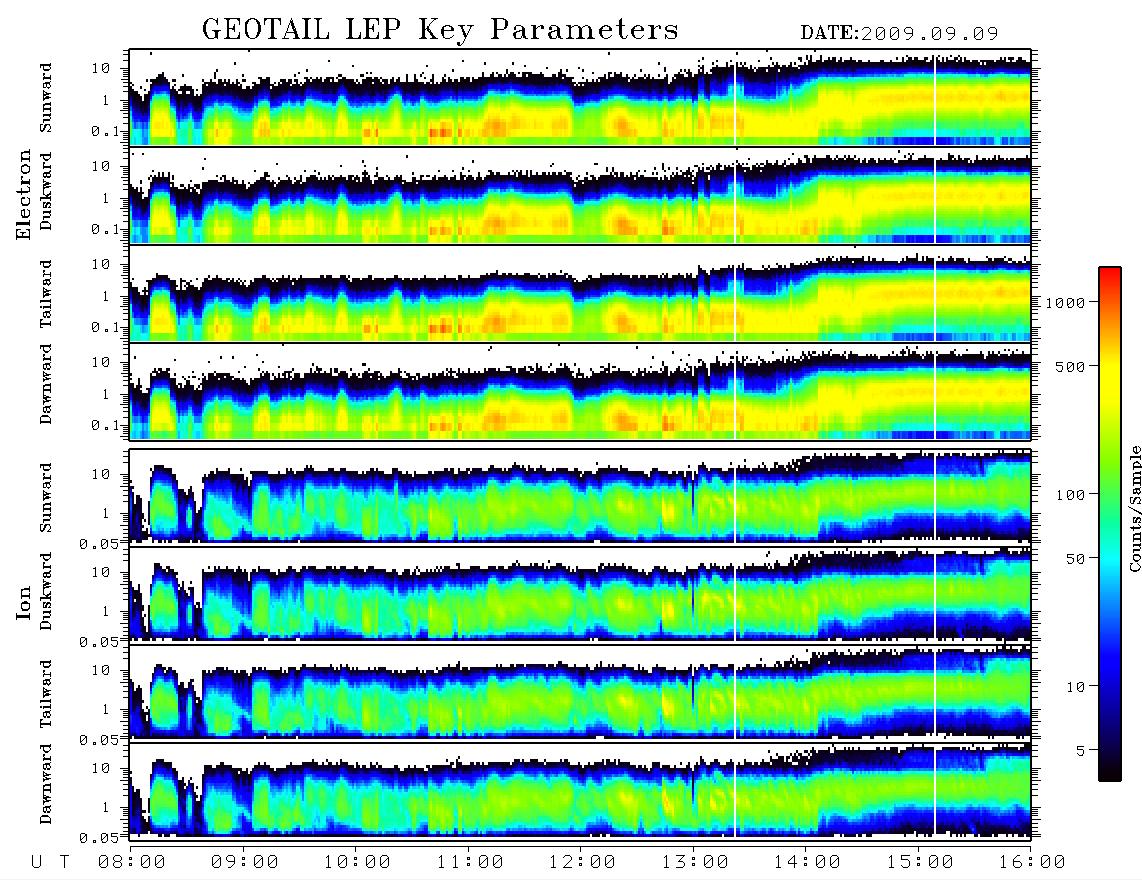The width and height of the screenshot is (1142, 880).
Task: Click the Electron Tailward spectrogram panel
Action: coord(580,294)
